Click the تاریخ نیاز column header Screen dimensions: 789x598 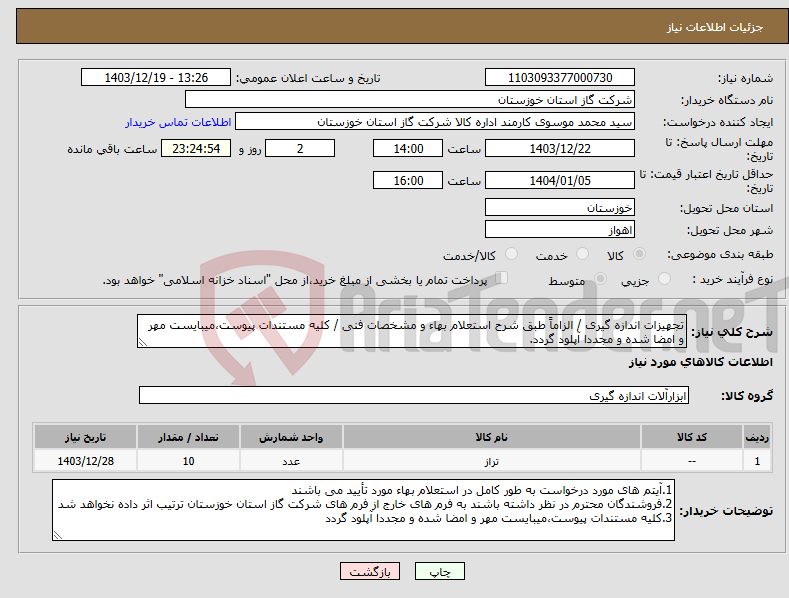[85, 437]
